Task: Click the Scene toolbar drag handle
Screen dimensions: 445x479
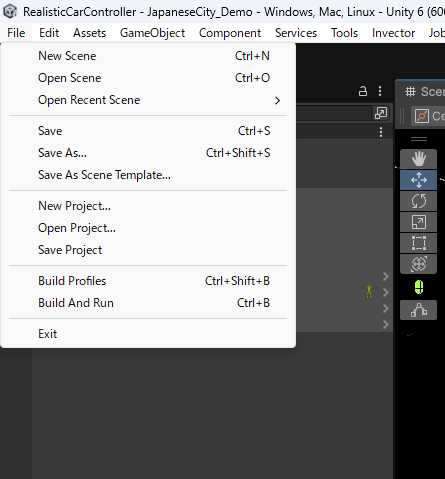Action: pos(403,116)
